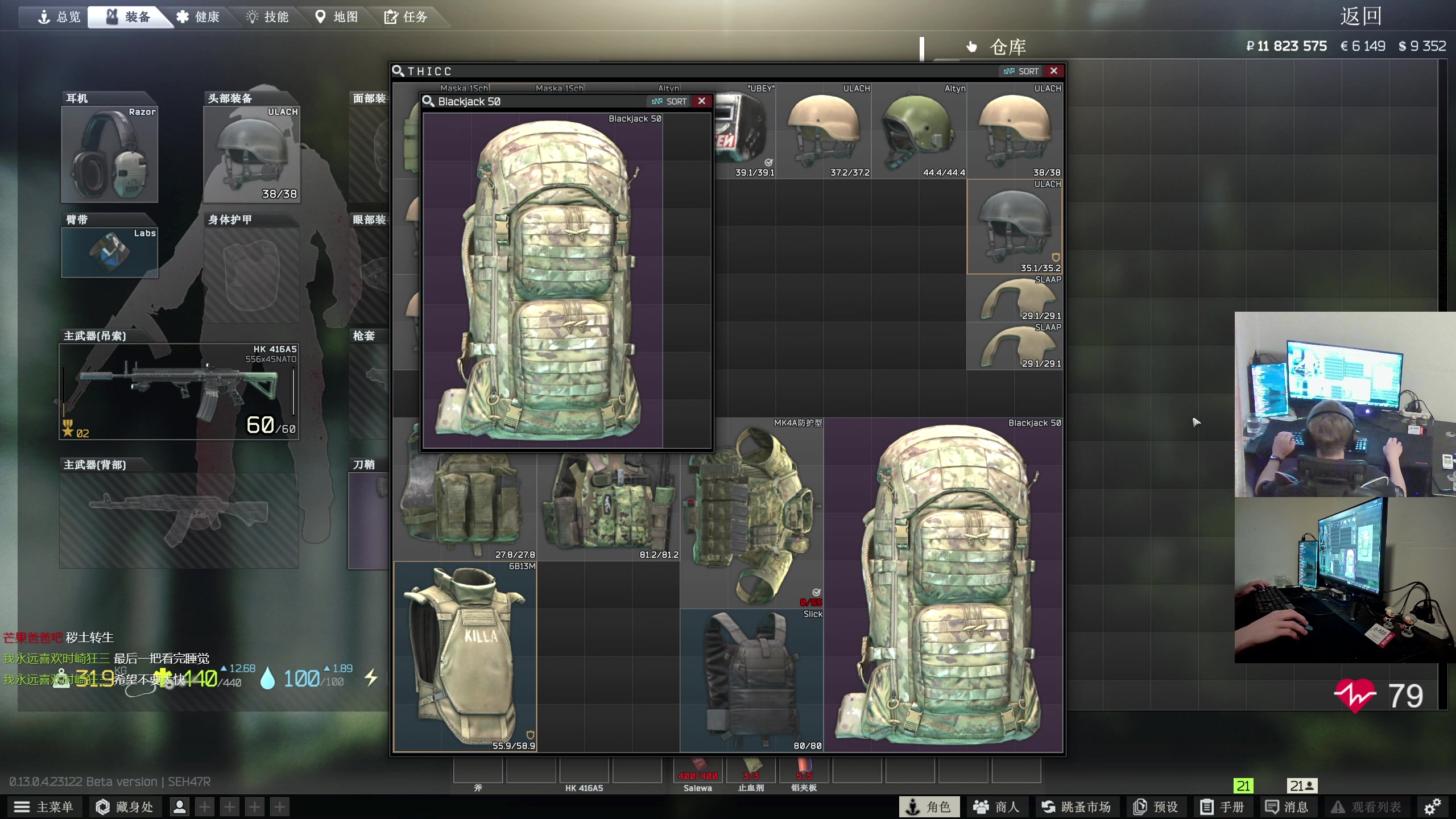Image resolution: width=1456 pixels, height=819 pixels.
Task: Sort the THICC container contents
Action: point(1021,71)
